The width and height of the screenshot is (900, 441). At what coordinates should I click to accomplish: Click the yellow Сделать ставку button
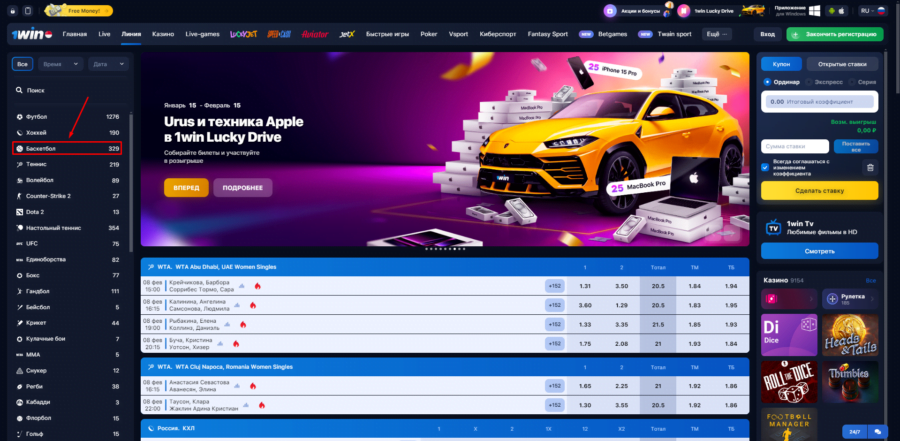point(818,190)
